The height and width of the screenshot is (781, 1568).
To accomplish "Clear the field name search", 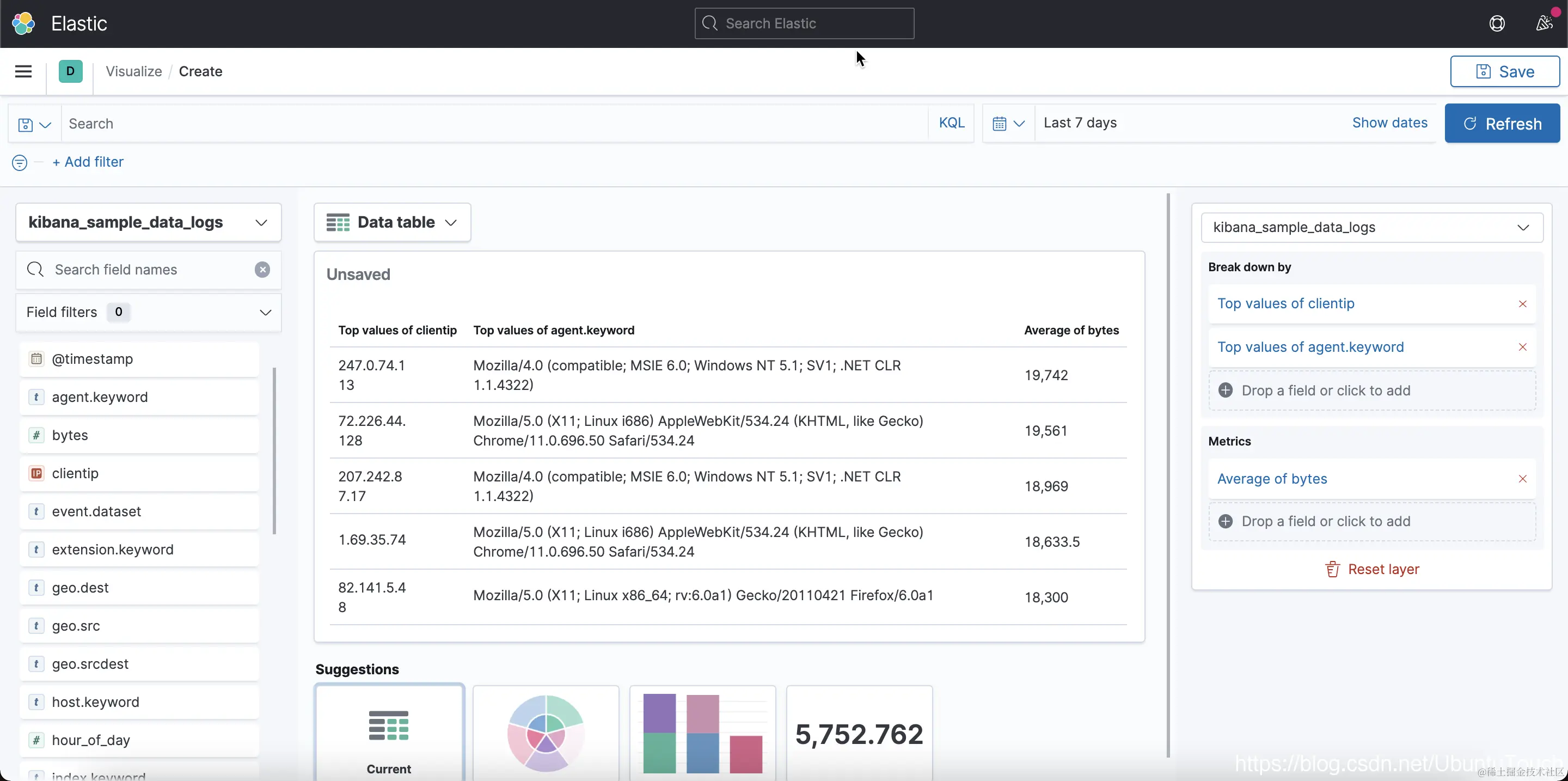I will pos(262,270).
